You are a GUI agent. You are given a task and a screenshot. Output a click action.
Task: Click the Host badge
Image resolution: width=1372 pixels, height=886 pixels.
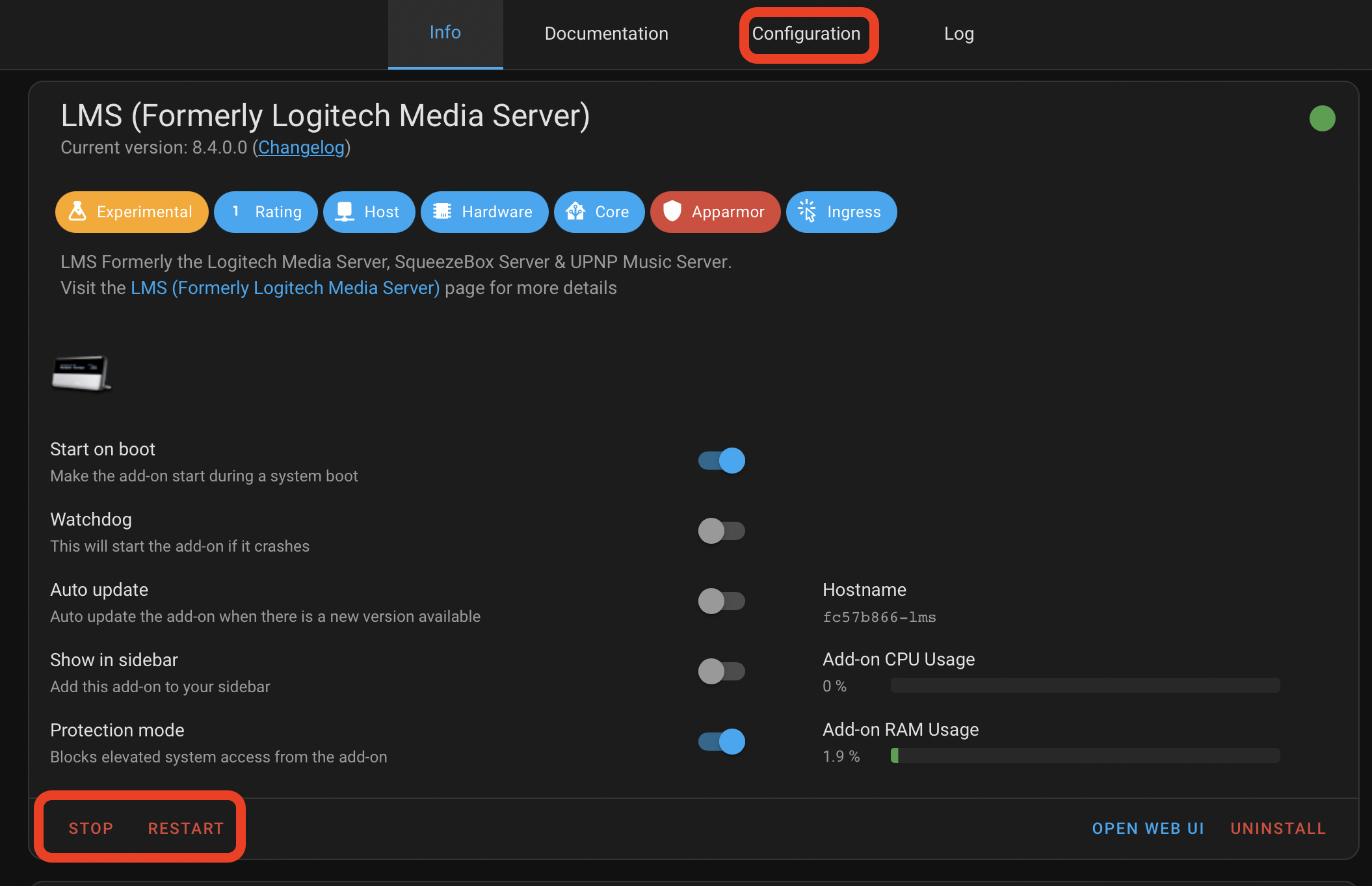coord(369,212)
